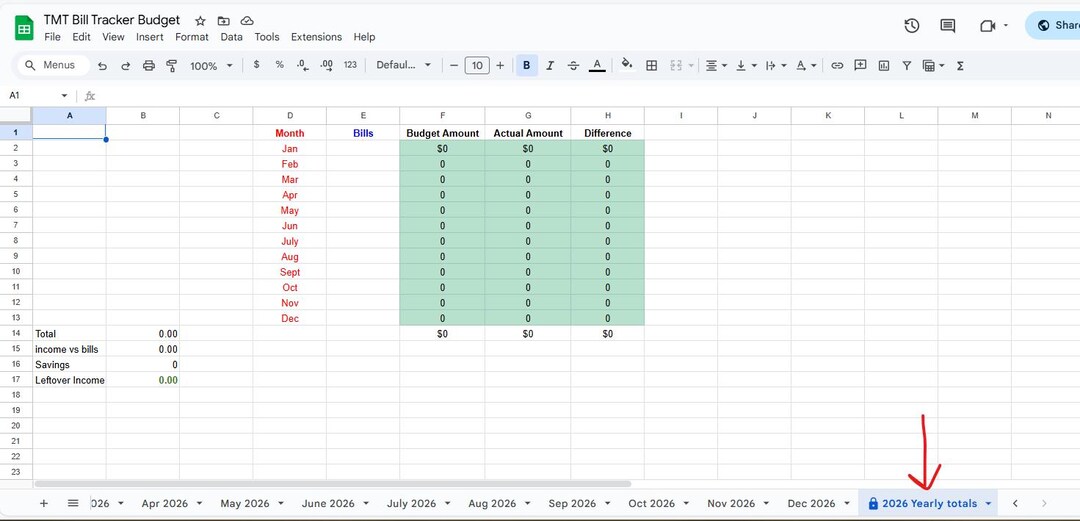Screen dimensions: 1080x521
Task: Open the Data menu
Action: [231, 37]
